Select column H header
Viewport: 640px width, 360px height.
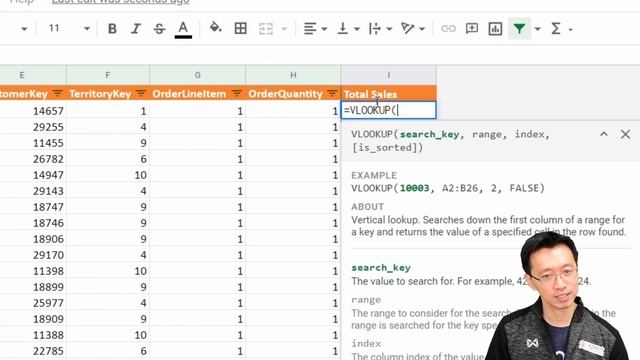tap(293, 75)
